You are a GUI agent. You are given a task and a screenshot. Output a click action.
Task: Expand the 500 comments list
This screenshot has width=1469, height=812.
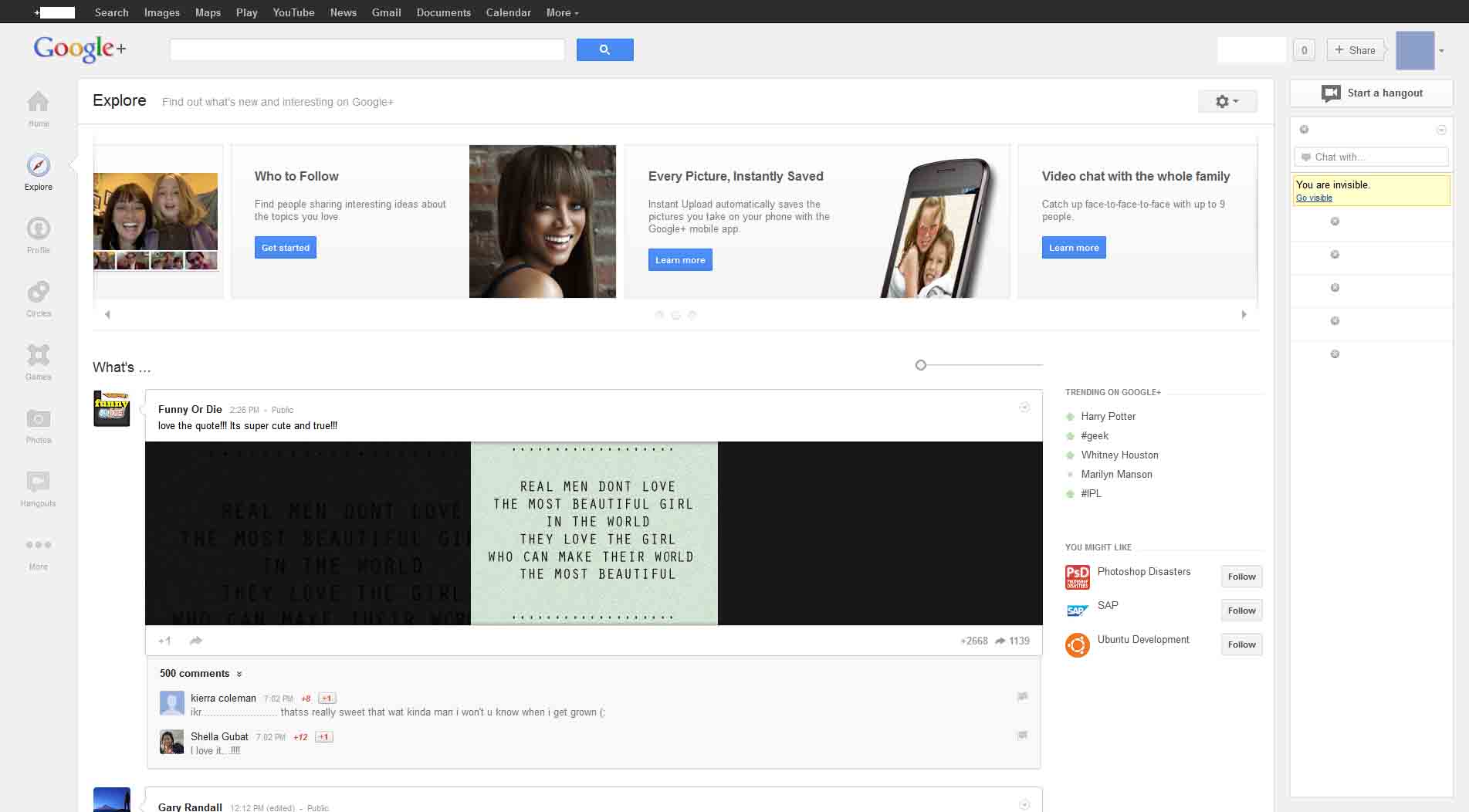[x=201, y=673]
